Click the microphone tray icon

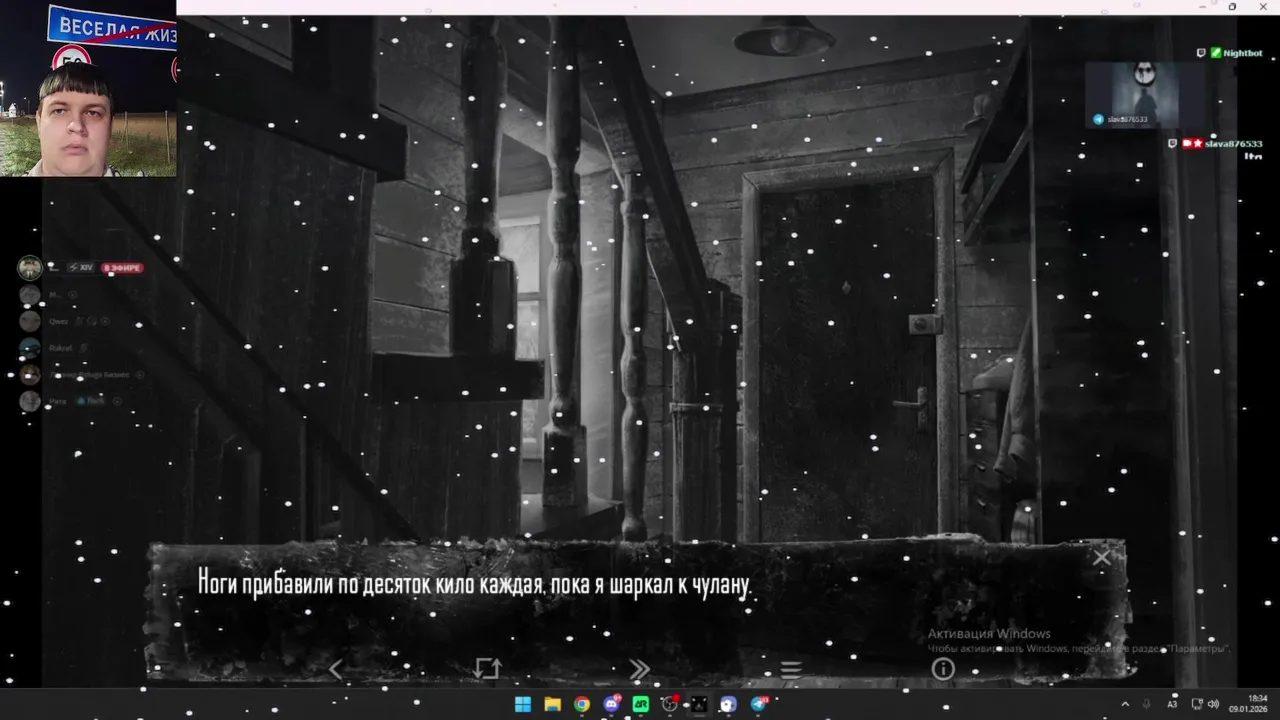(1147, 704)
